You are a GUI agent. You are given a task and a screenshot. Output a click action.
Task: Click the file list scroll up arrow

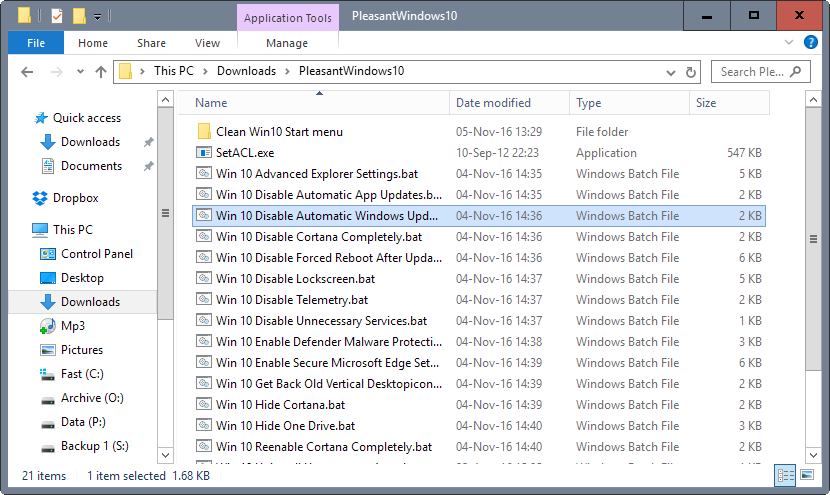point(813,99)
